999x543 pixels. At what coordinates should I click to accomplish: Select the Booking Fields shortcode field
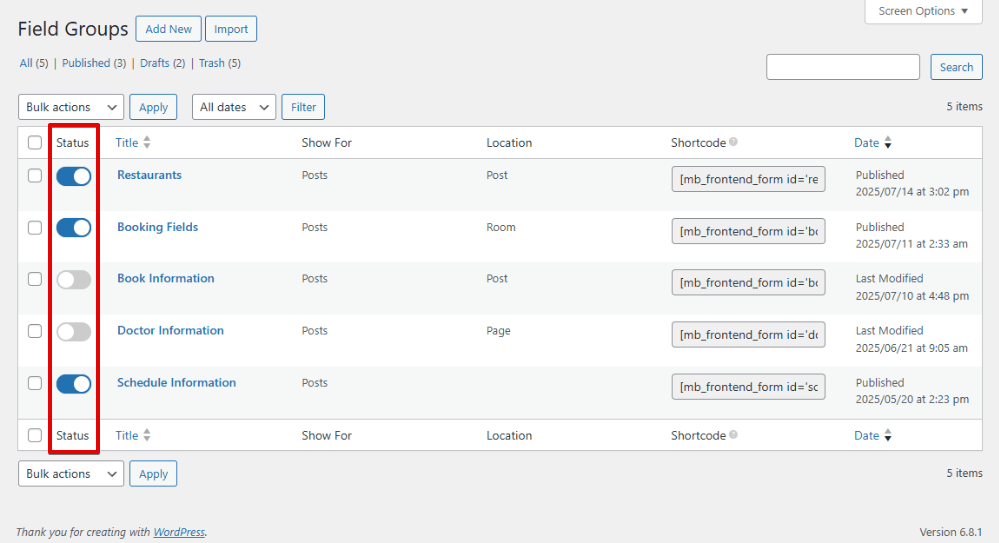point(749,231)
